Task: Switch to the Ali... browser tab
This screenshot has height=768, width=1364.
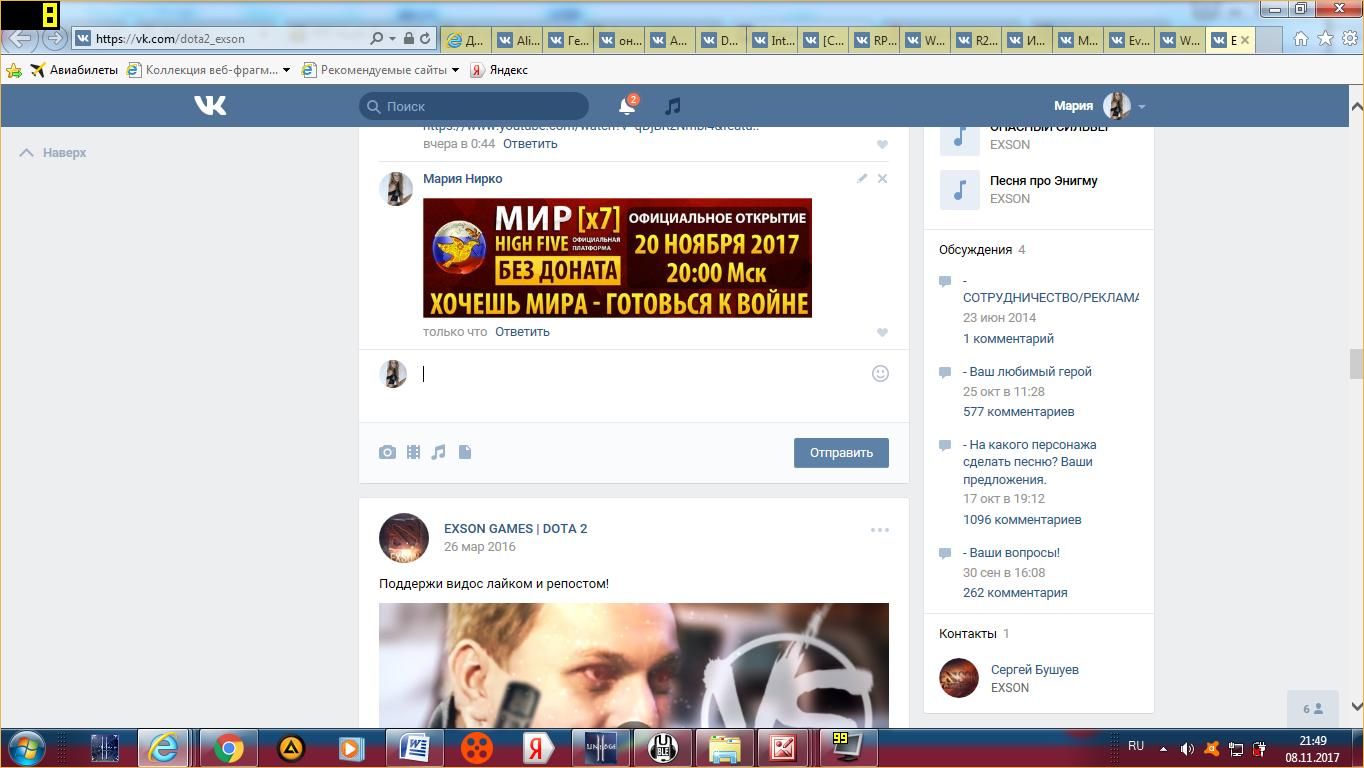Action: 518,40
